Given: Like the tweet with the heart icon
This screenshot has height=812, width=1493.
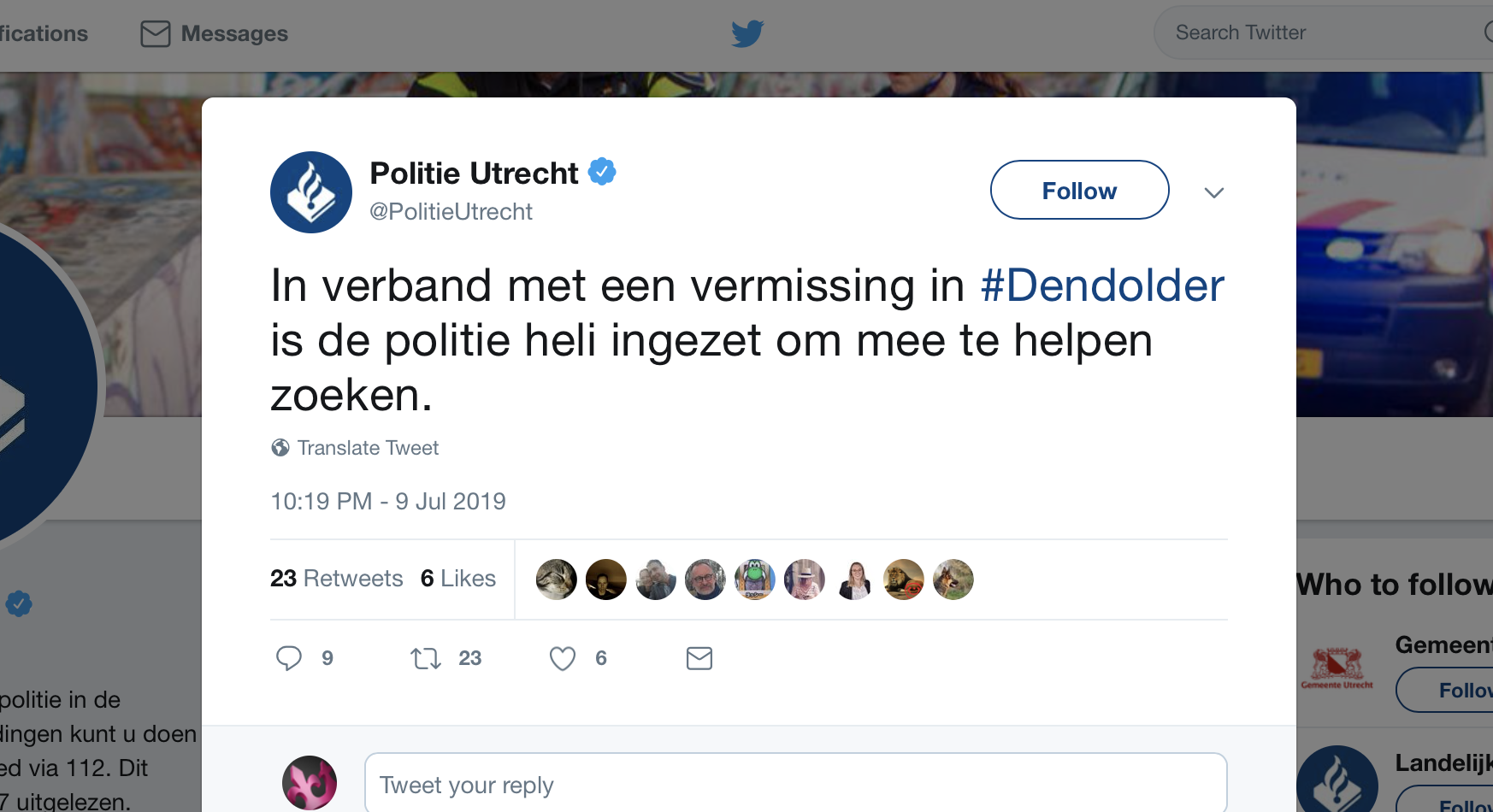Looking at the screenshot, I should point(563,658).
